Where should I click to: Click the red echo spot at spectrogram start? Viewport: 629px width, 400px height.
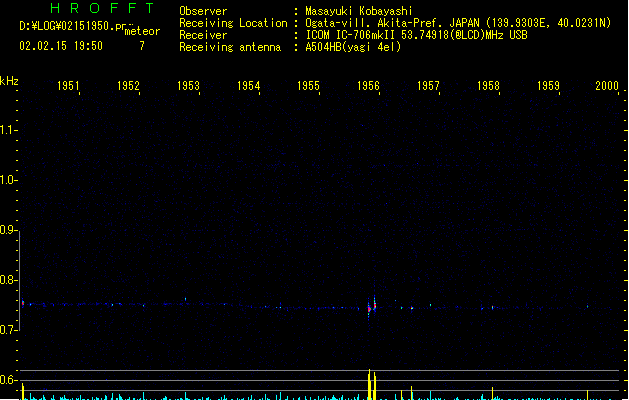click(x=23, y=303)
